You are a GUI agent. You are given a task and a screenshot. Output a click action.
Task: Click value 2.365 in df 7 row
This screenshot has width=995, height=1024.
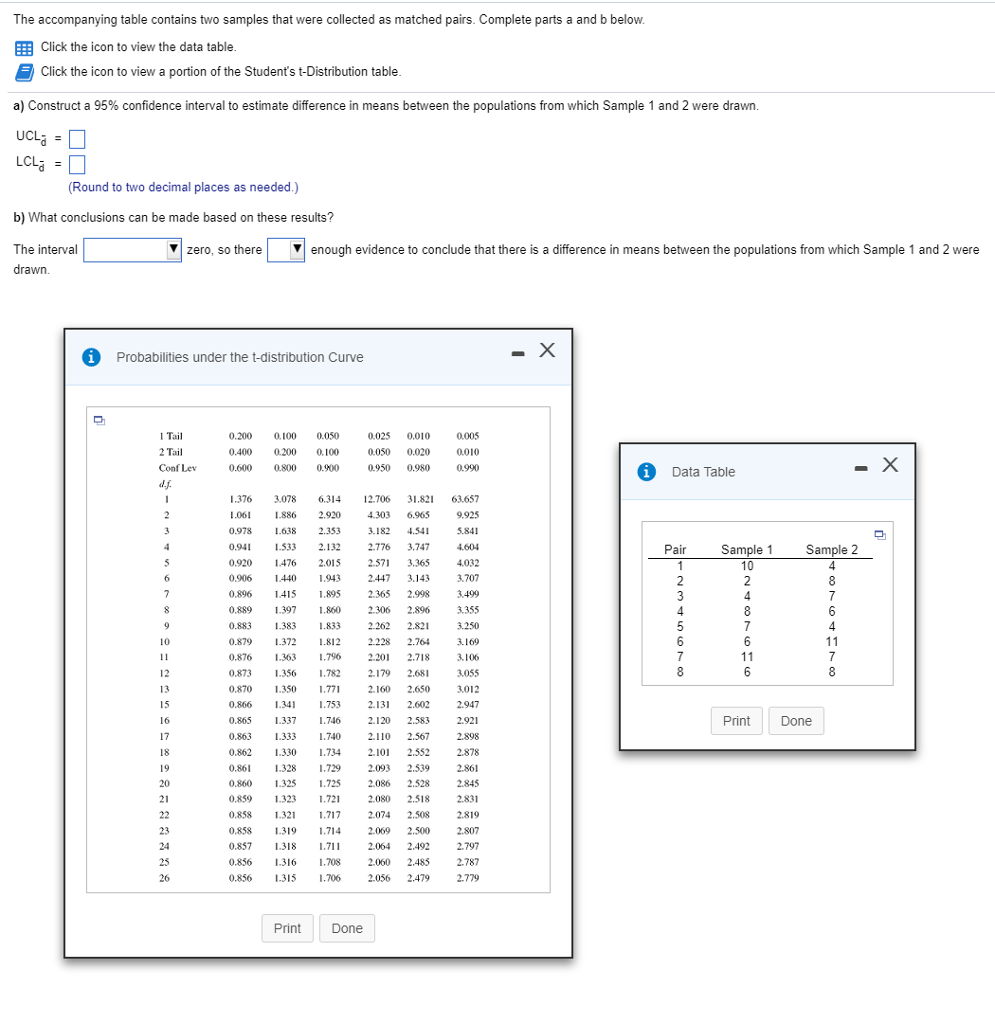point(379,594)
